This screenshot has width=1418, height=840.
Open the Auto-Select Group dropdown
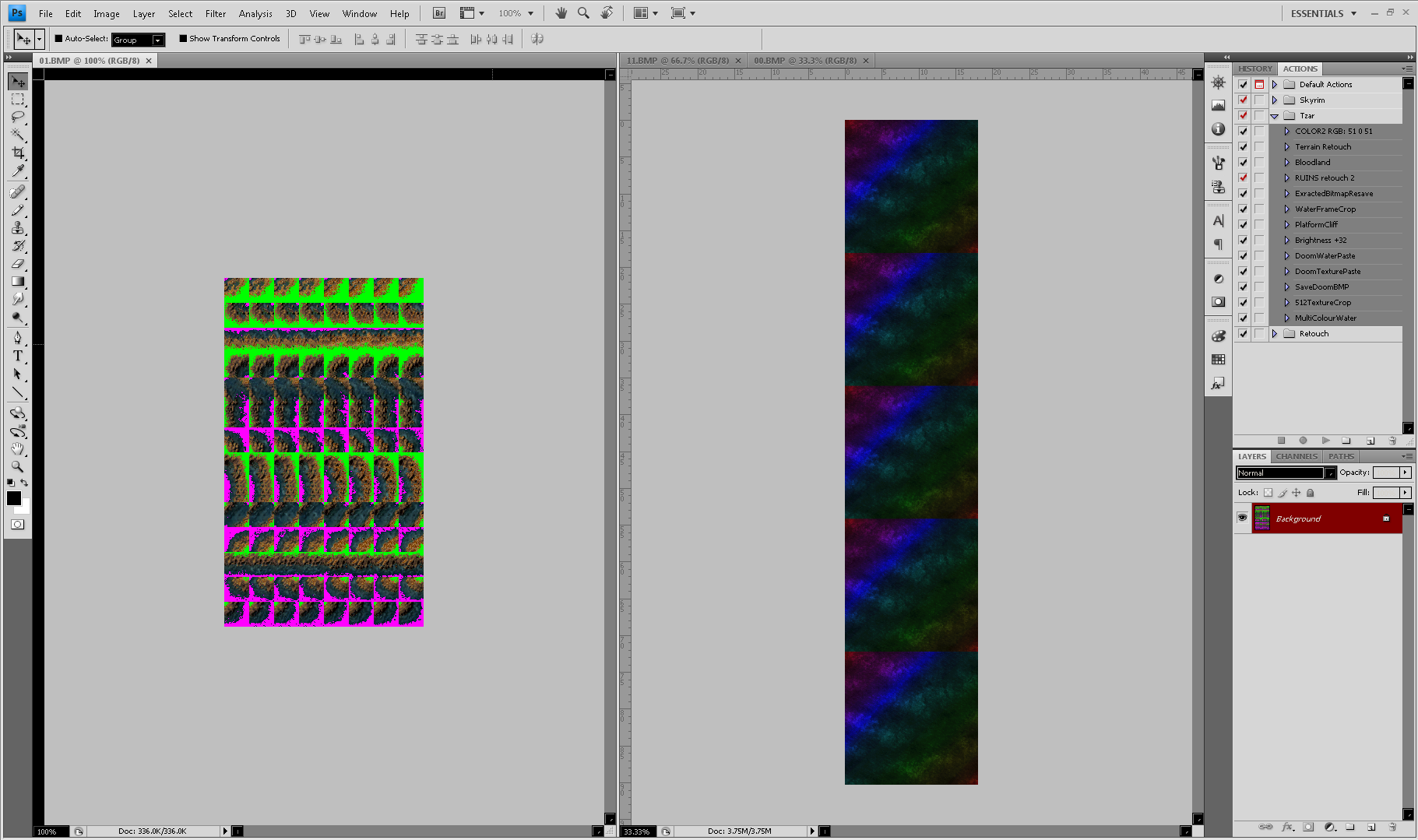(138, 40)
